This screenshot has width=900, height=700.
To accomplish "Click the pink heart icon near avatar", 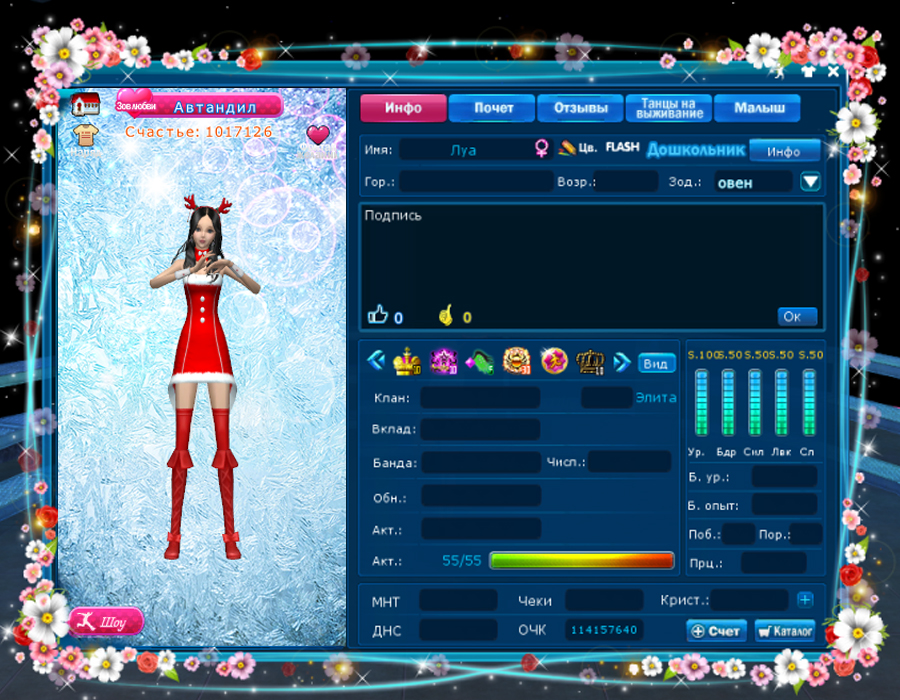I will 318,135.
